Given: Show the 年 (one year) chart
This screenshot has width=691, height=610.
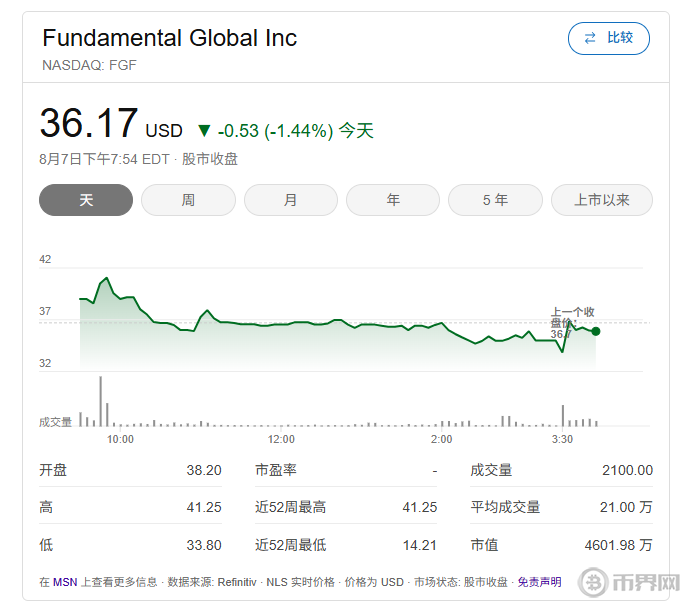Looking at the screenshot, I should (x=393, y=200).
